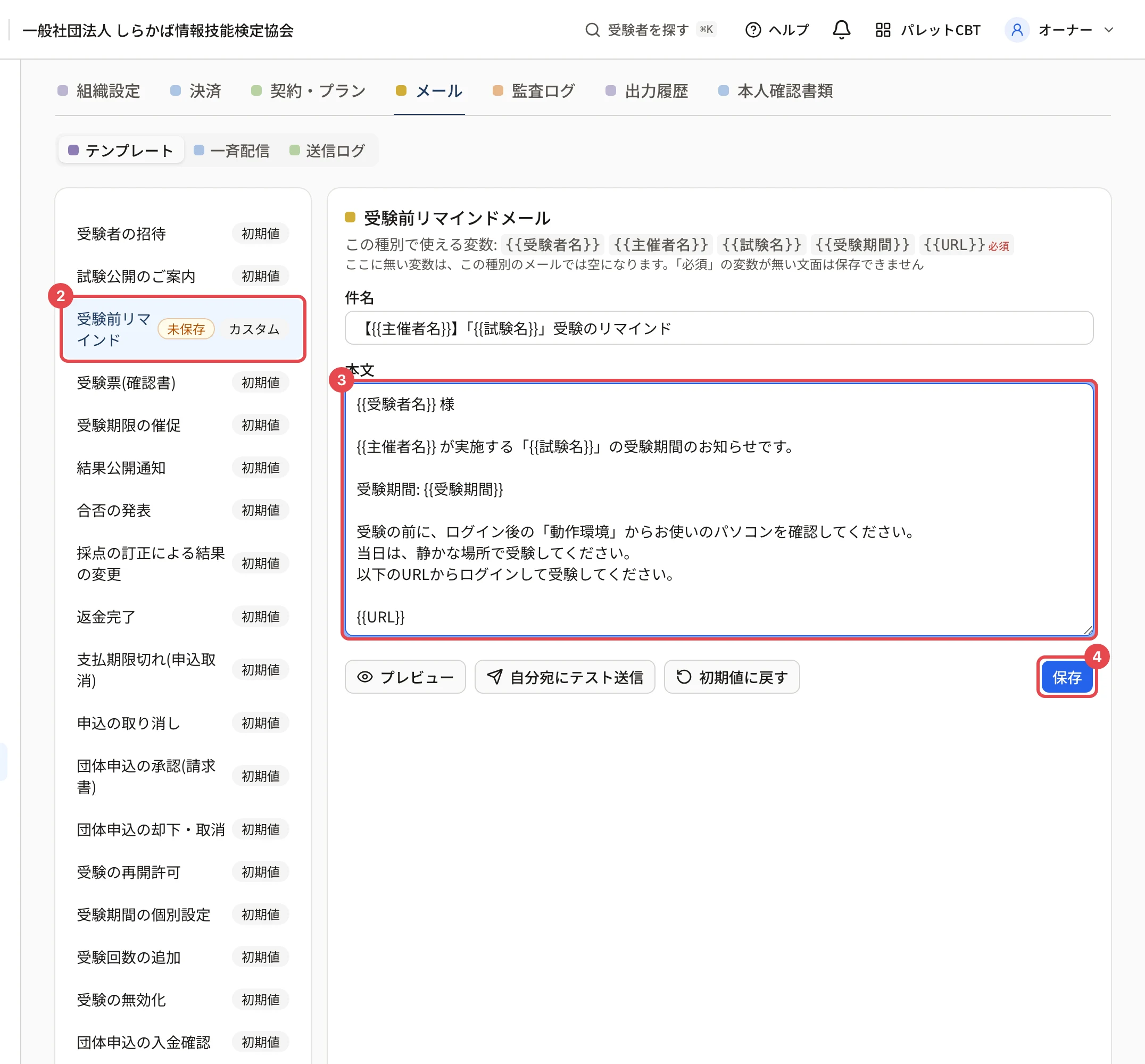Switch to 一斉配信 sub-tab

(231, 150)
